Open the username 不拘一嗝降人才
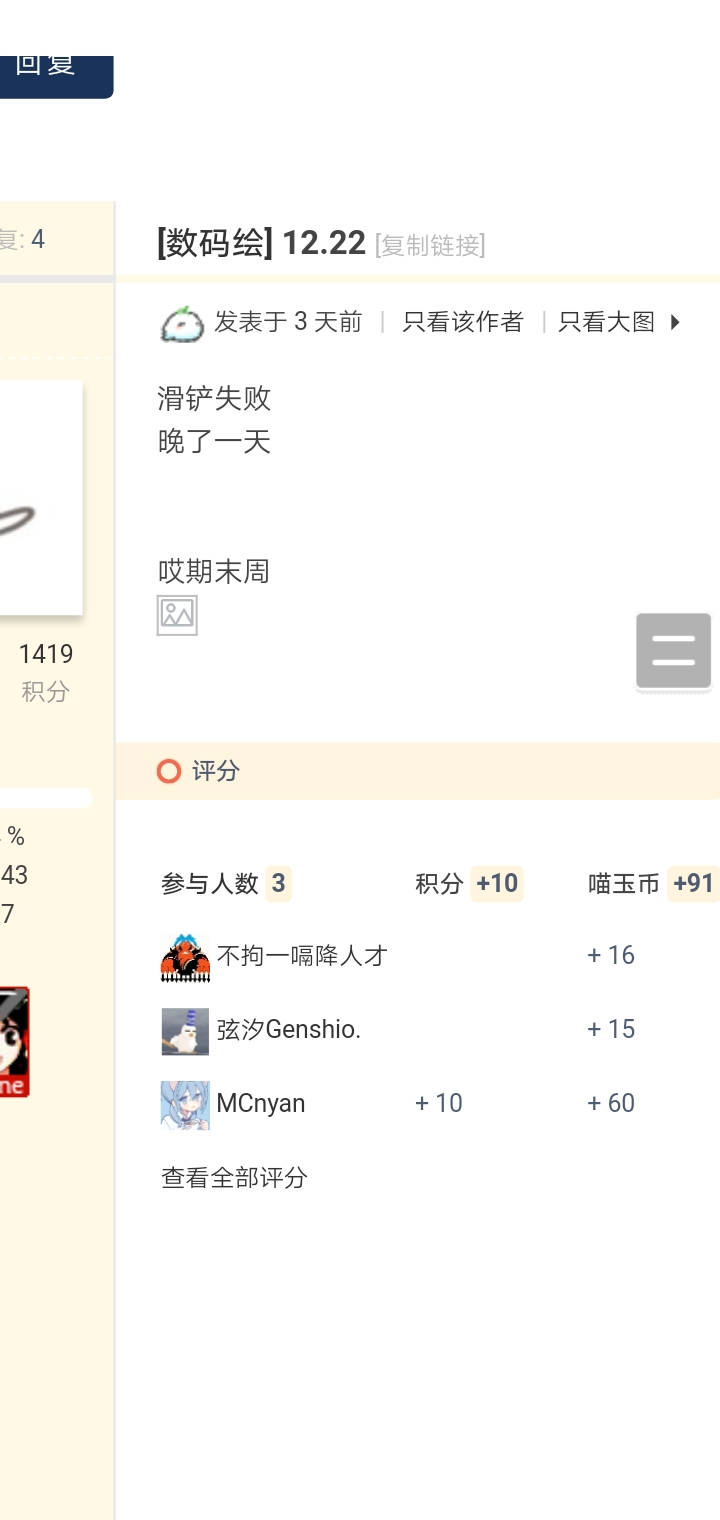Screen dimensions: 720x1520 point(302,956)
